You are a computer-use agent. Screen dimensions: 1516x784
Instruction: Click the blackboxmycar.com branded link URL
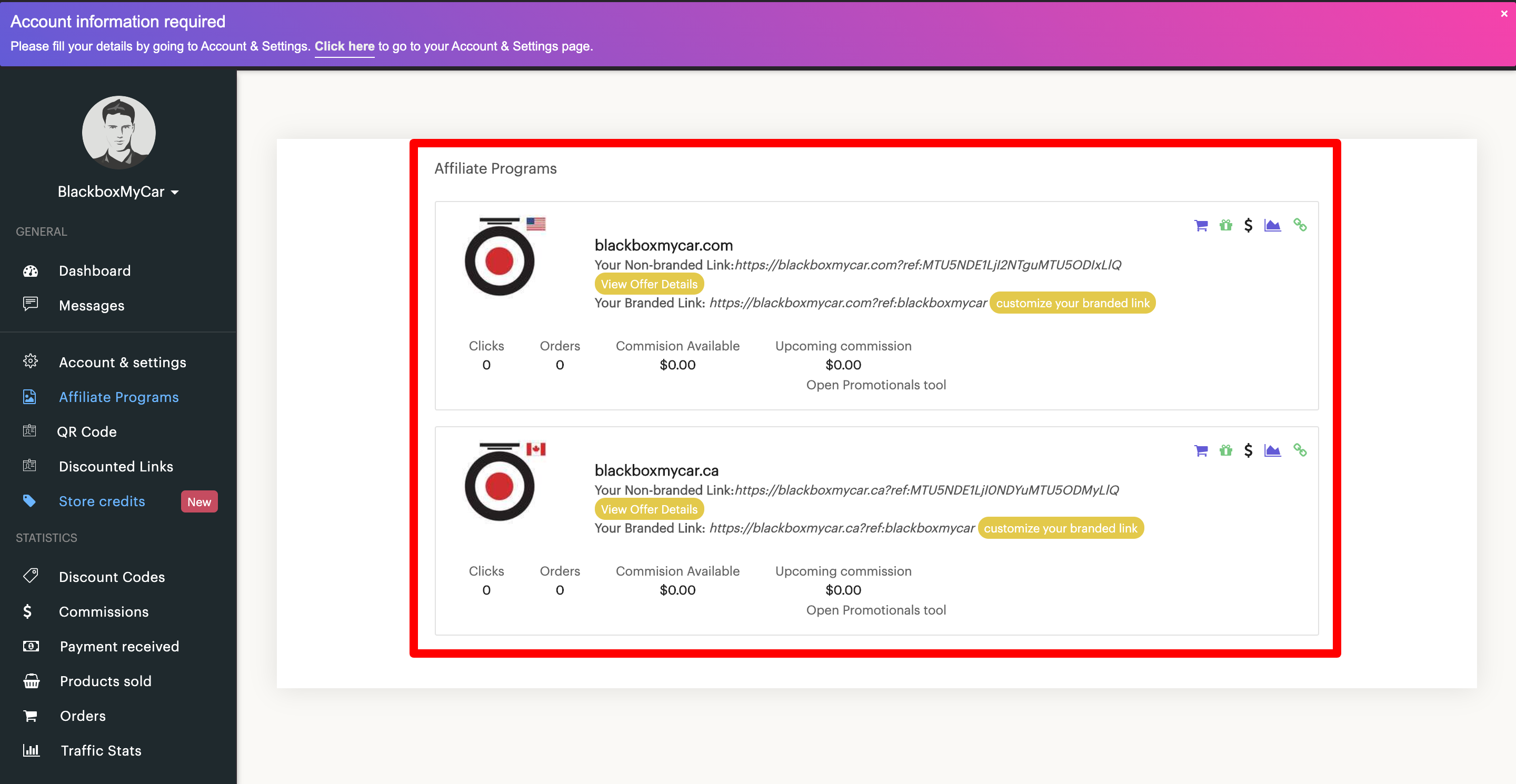pyautogui.click(x=848, y=303)
